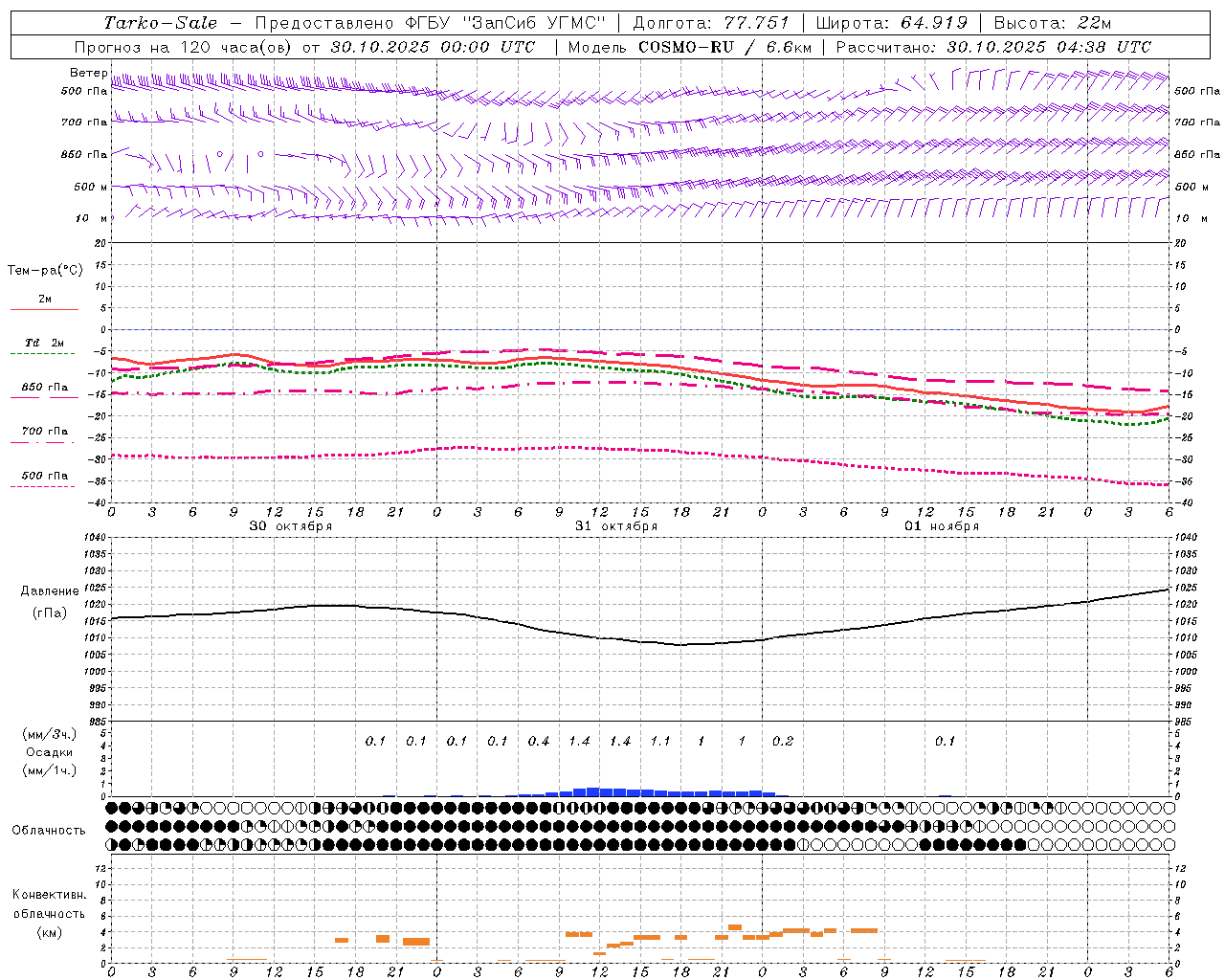Viewport: 1225px width, 980px height.
Task: Click the (мм/1ч.) precipitation unit label
Action: coord(50,770)
